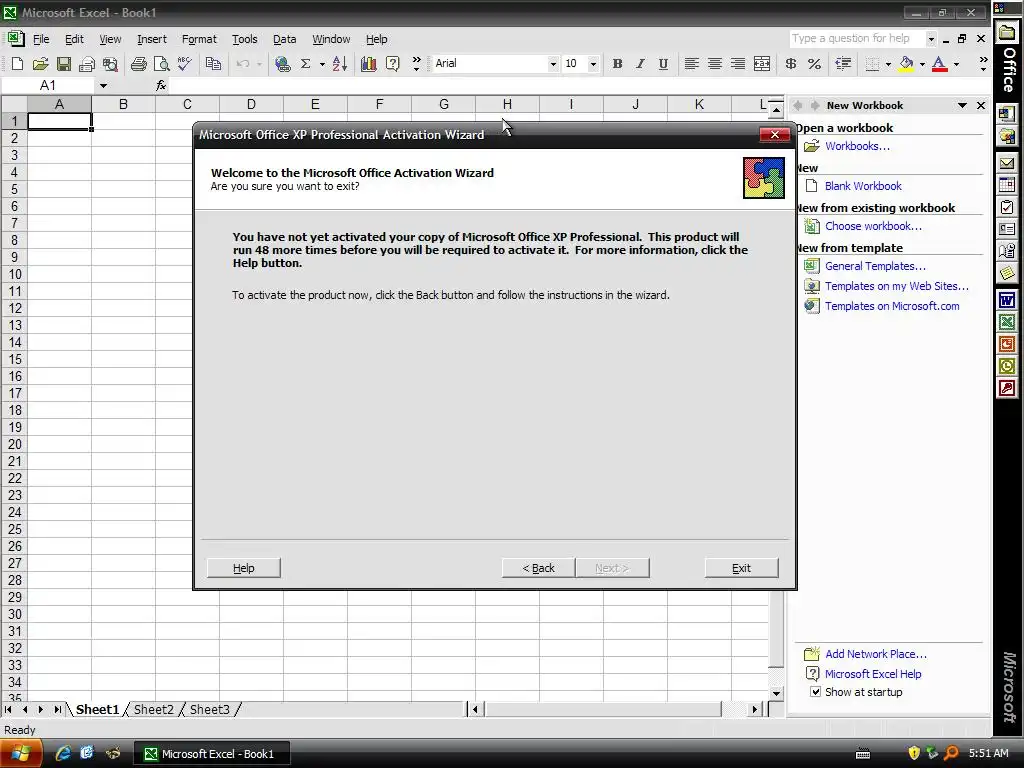Click the Fill Color paint bucket swatch
This screenshot has height=768, width=1024.
tap(906, 64)
